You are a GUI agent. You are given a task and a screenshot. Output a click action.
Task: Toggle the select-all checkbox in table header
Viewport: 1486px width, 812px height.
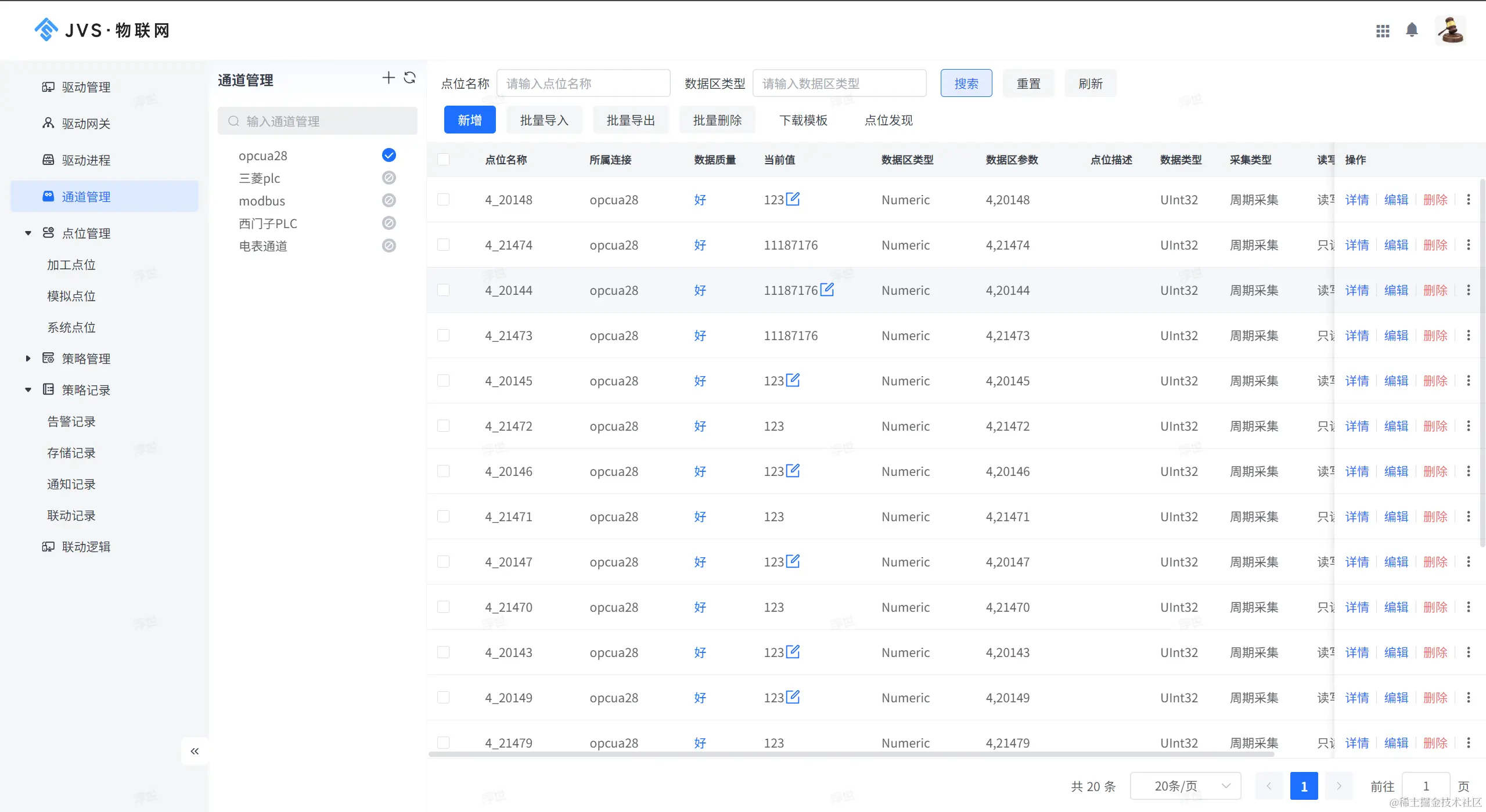point(443,160)
